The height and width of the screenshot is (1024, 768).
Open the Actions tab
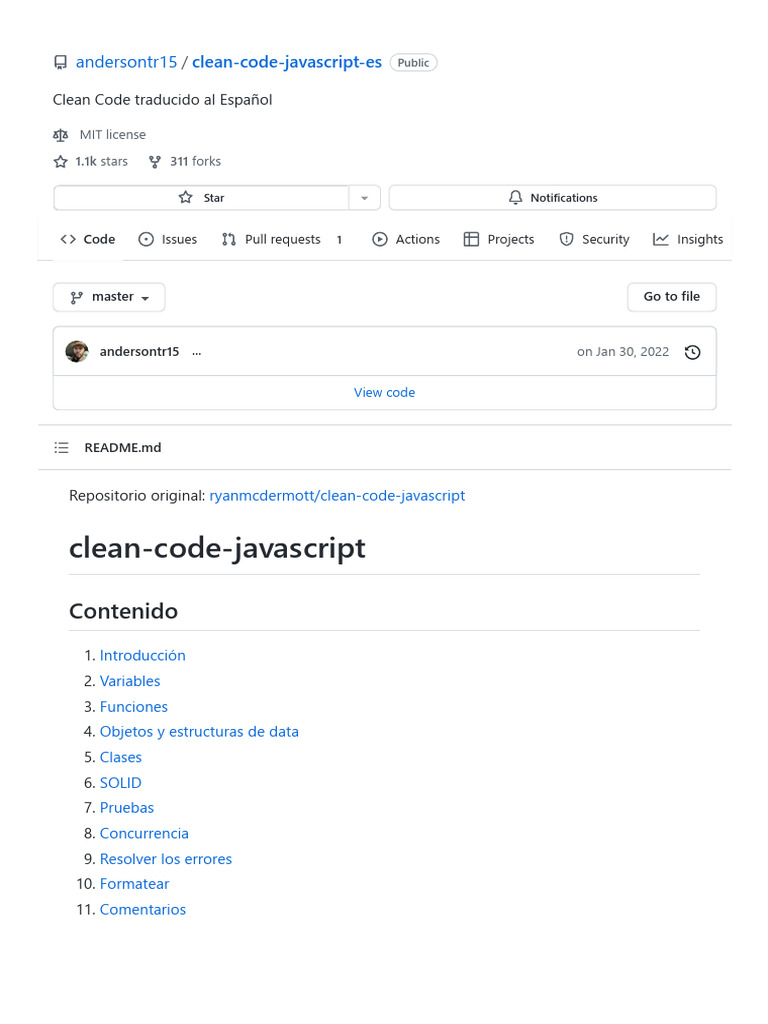click(x=406, y=240)
